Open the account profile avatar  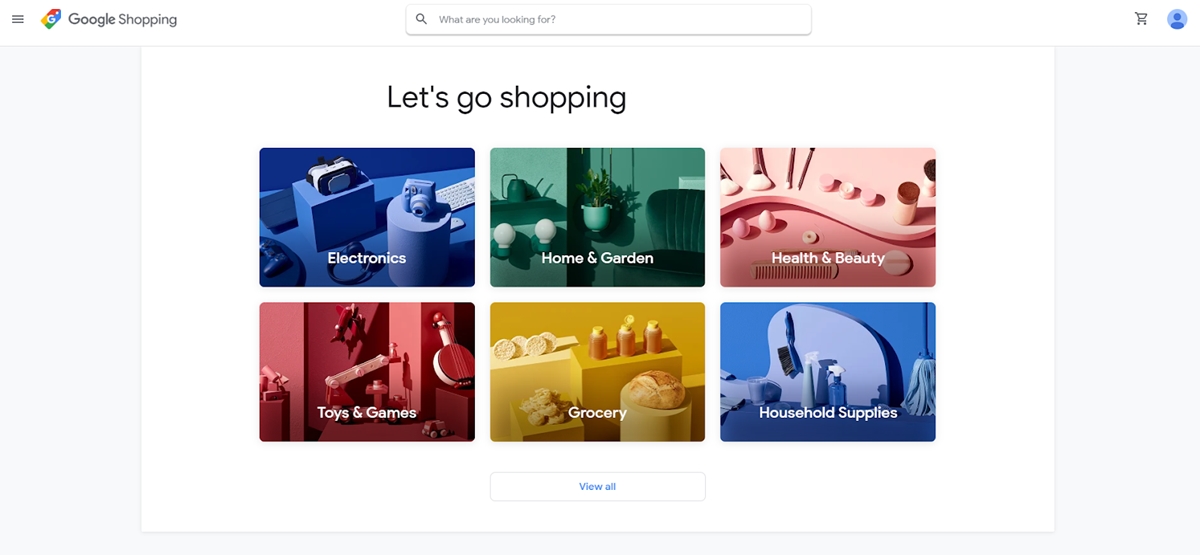(1177, 19)
